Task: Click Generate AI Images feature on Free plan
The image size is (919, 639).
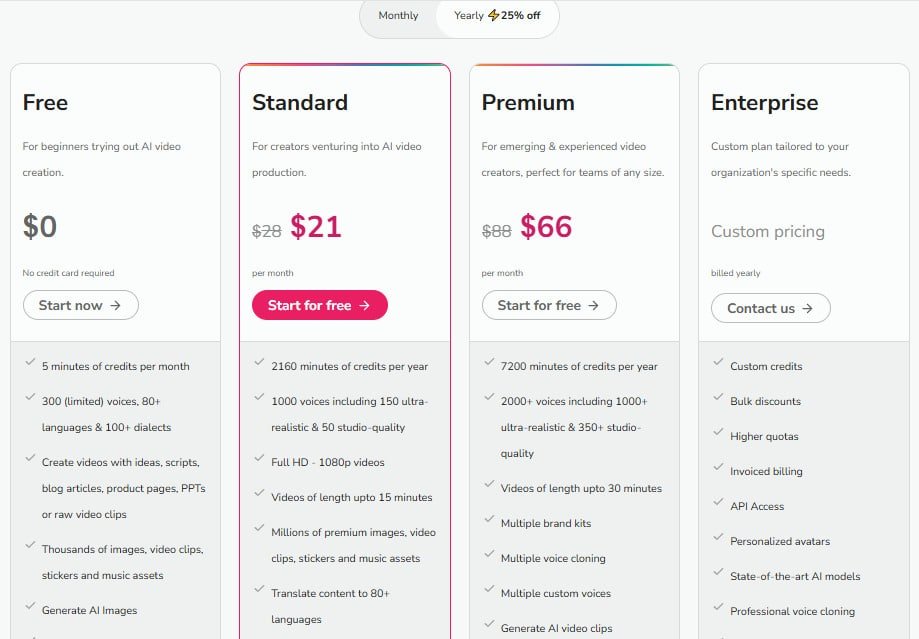Action: coord(89,610)
